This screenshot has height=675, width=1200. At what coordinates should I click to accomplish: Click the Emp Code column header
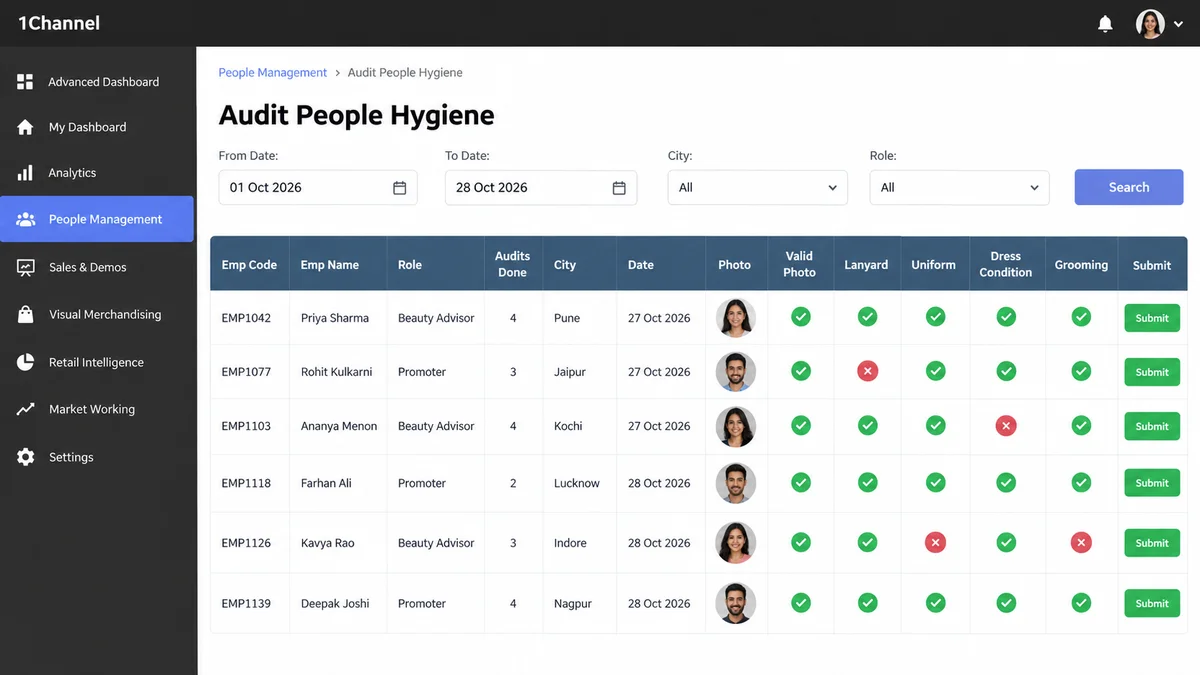tap(249, 265)
